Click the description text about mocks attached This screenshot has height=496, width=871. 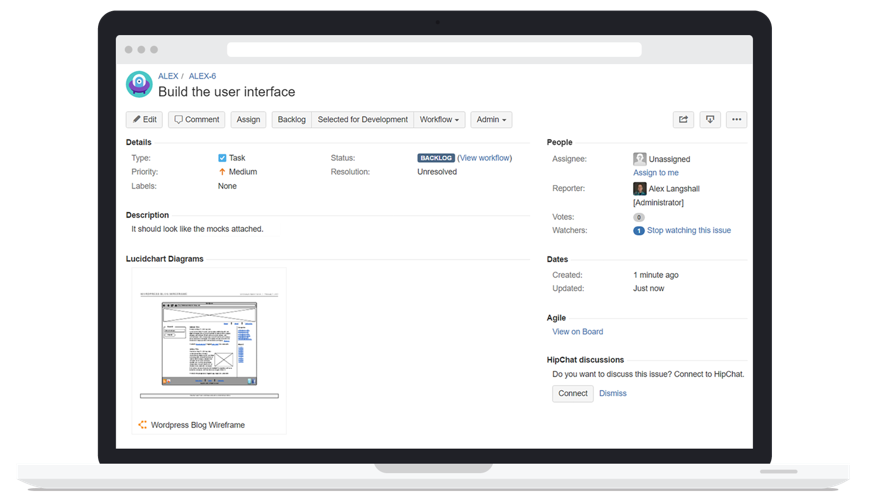(x=197, y=229)
